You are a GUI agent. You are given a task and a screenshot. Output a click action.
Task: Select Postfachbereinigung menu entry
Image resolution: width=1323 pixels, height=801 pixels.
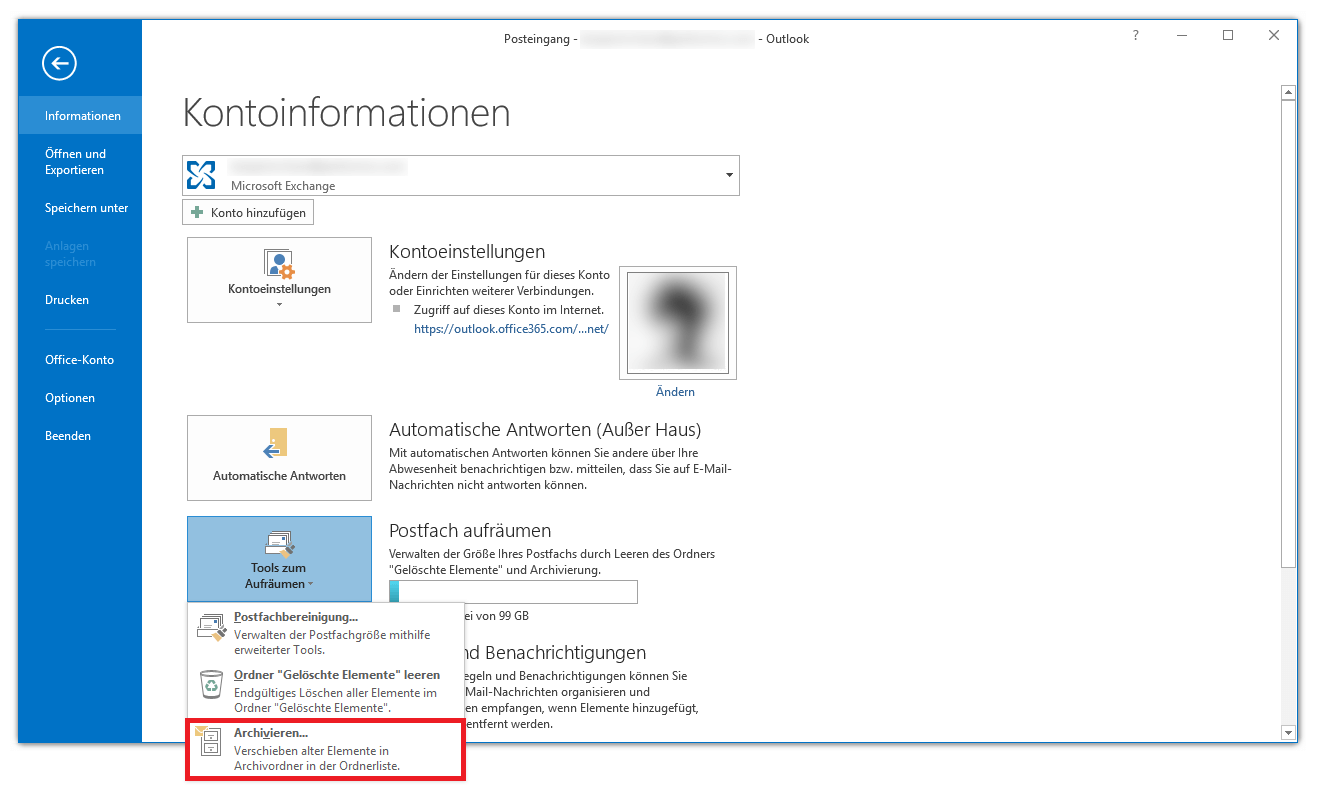click(x=325, y=632)
